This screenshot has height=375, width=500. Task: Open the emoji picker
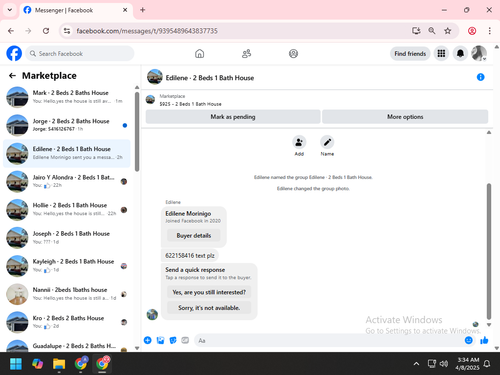coord(468,340)
